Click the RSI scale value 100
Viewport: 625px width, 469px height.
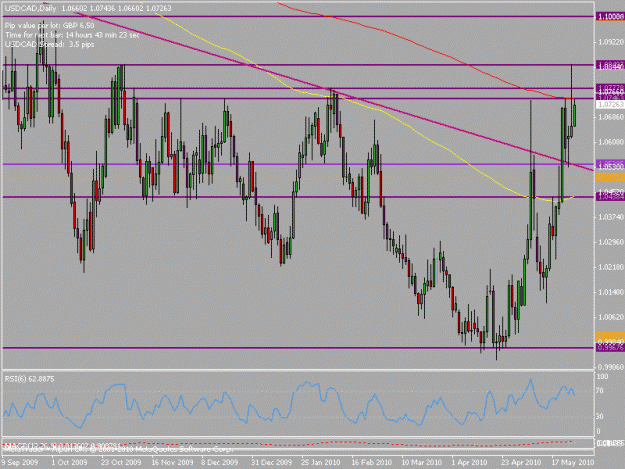[x=603, y=377]
